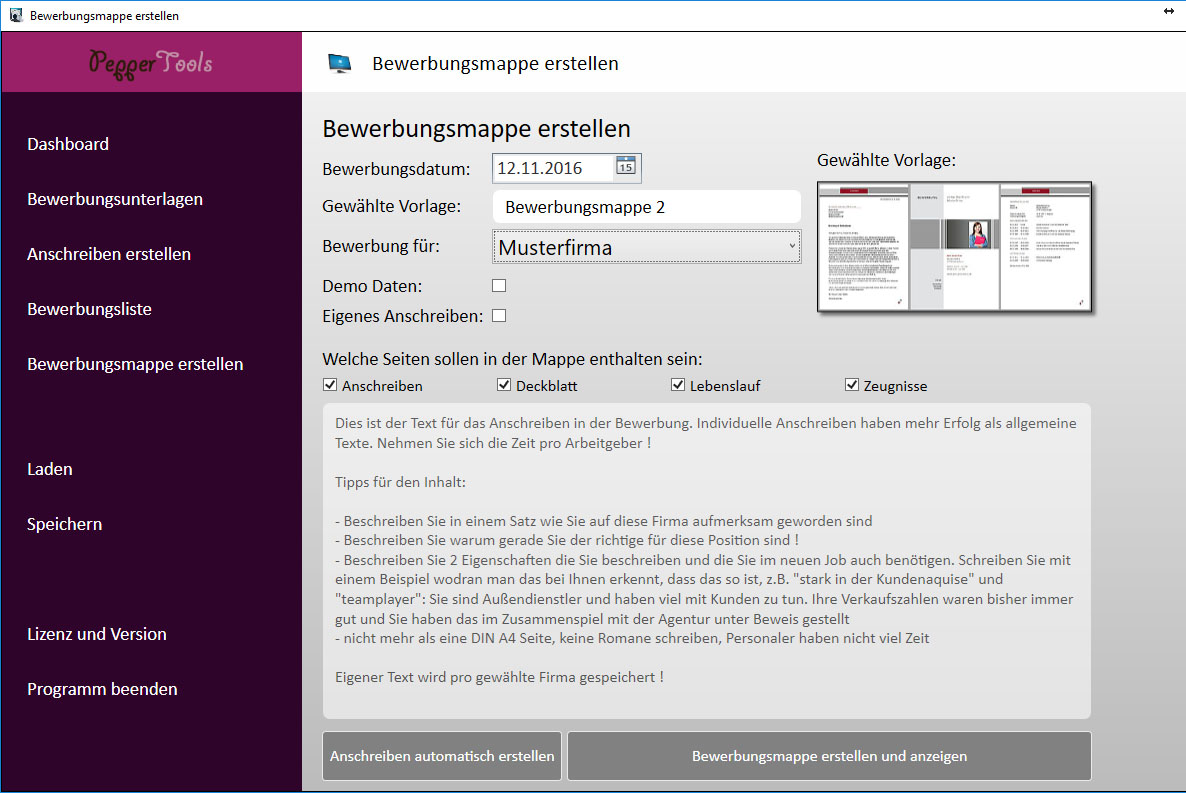Open Bewerbungsliste in the sidebar

point(89,309)
